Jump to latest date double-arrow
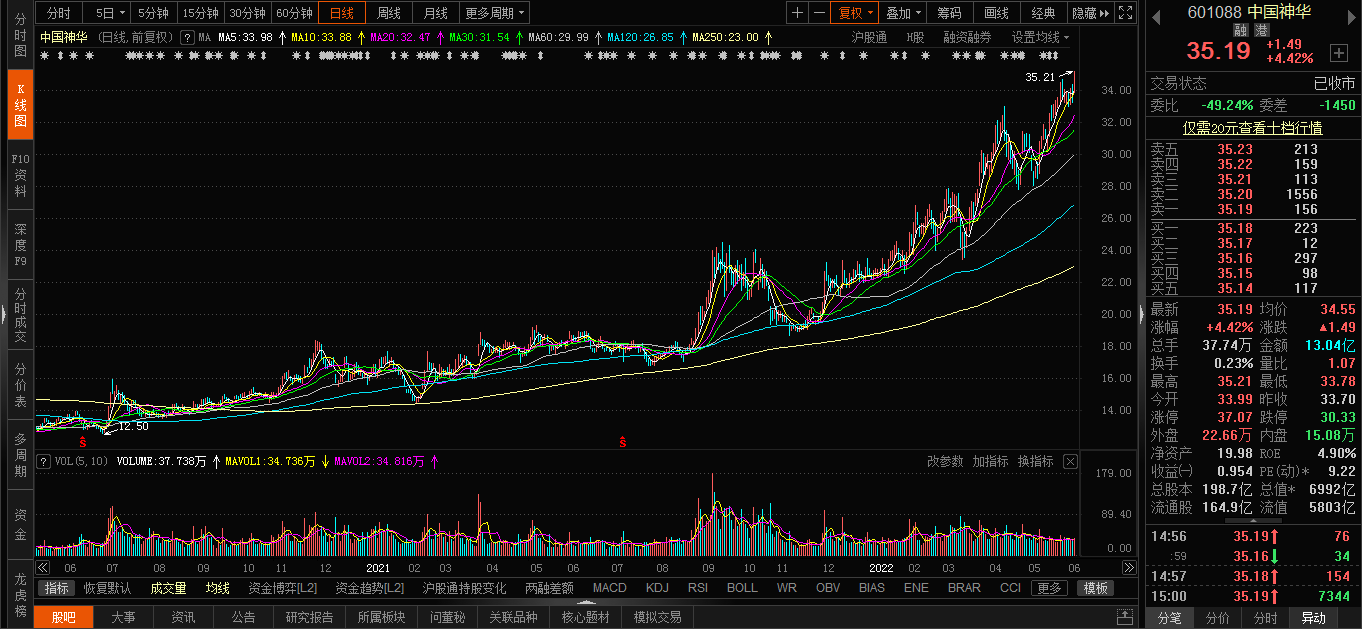 click(x=1129, y=567)
